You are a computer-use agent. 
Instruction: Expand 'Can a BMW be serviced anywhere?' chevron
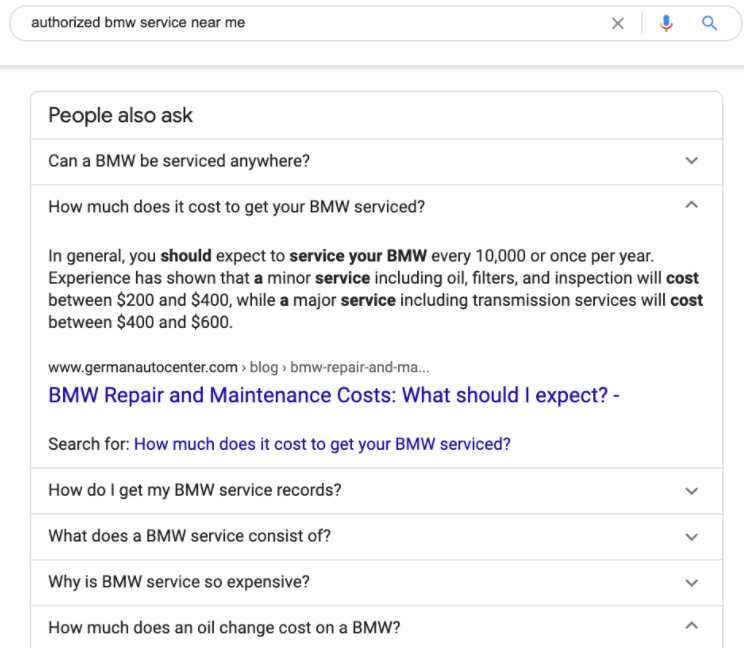pos(692,160)
